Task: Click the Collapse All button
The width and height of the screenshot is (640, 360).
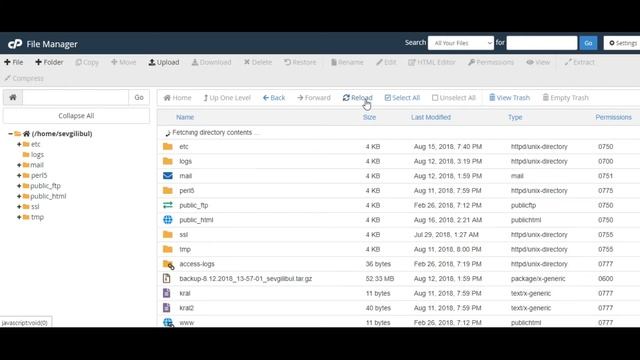Action: 76,116
